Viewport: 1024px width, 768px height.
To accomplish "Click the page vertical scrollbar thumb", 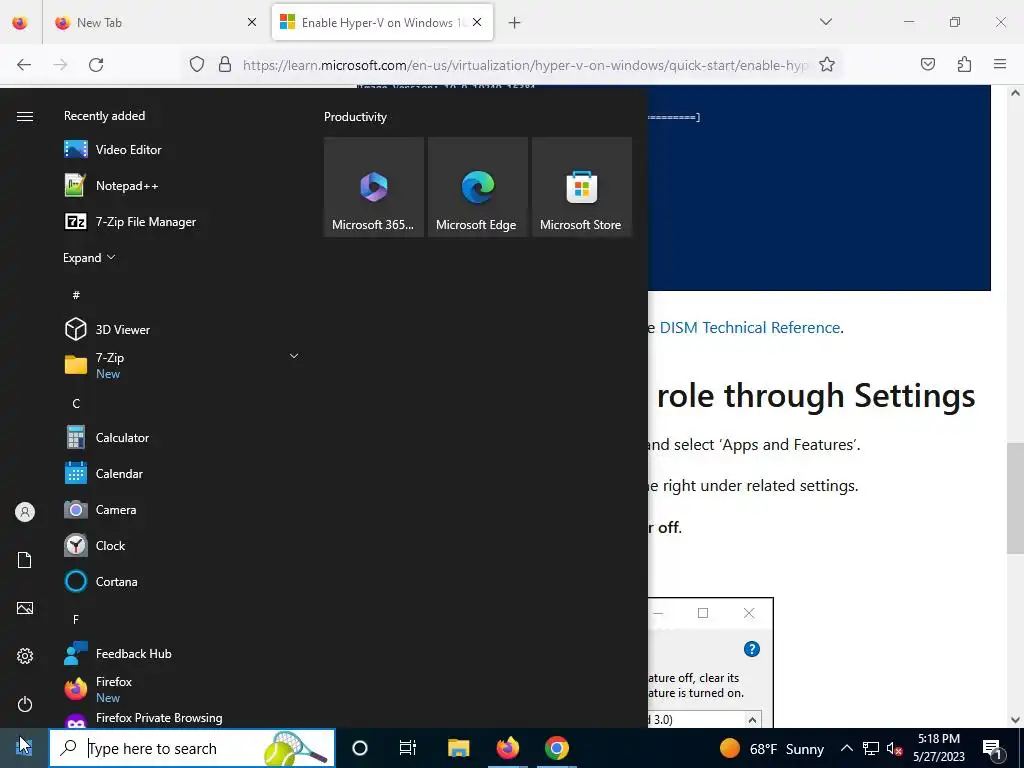I will tap(1015, 498).
